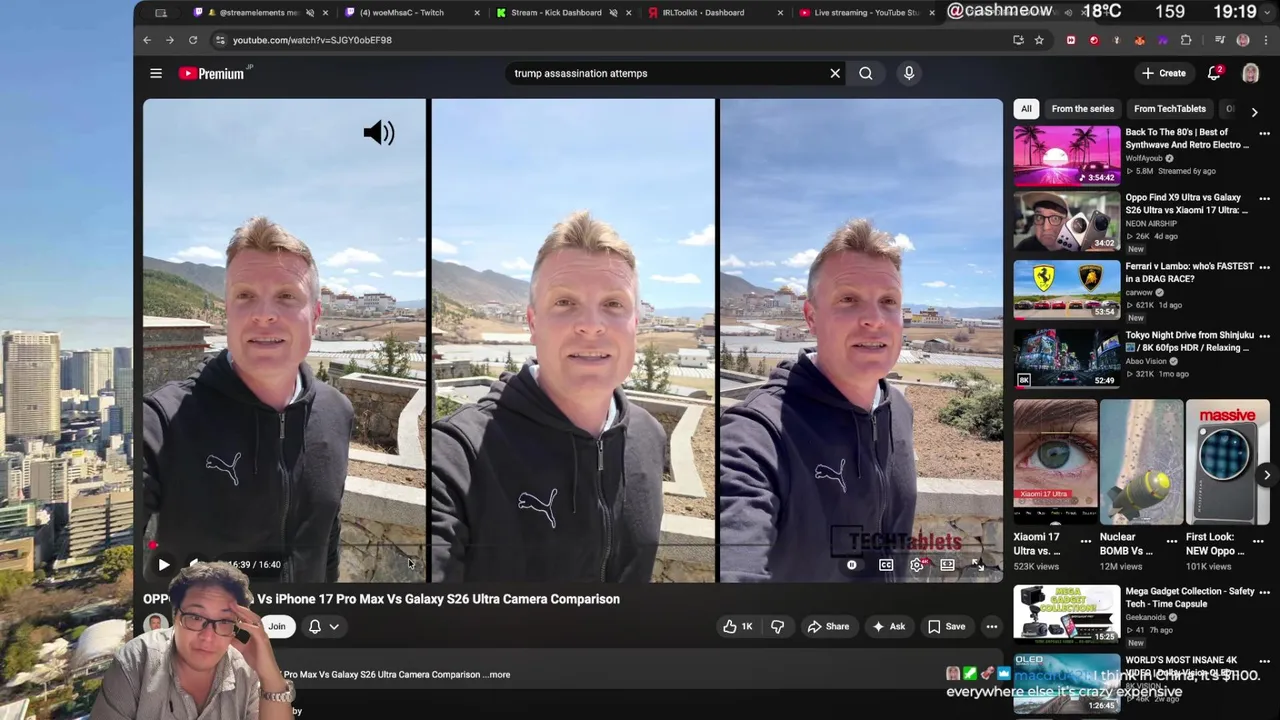The height and width of the screenshot is (720, 1280).
Task: Submit search with magnifier button
Action: (866, 73)
